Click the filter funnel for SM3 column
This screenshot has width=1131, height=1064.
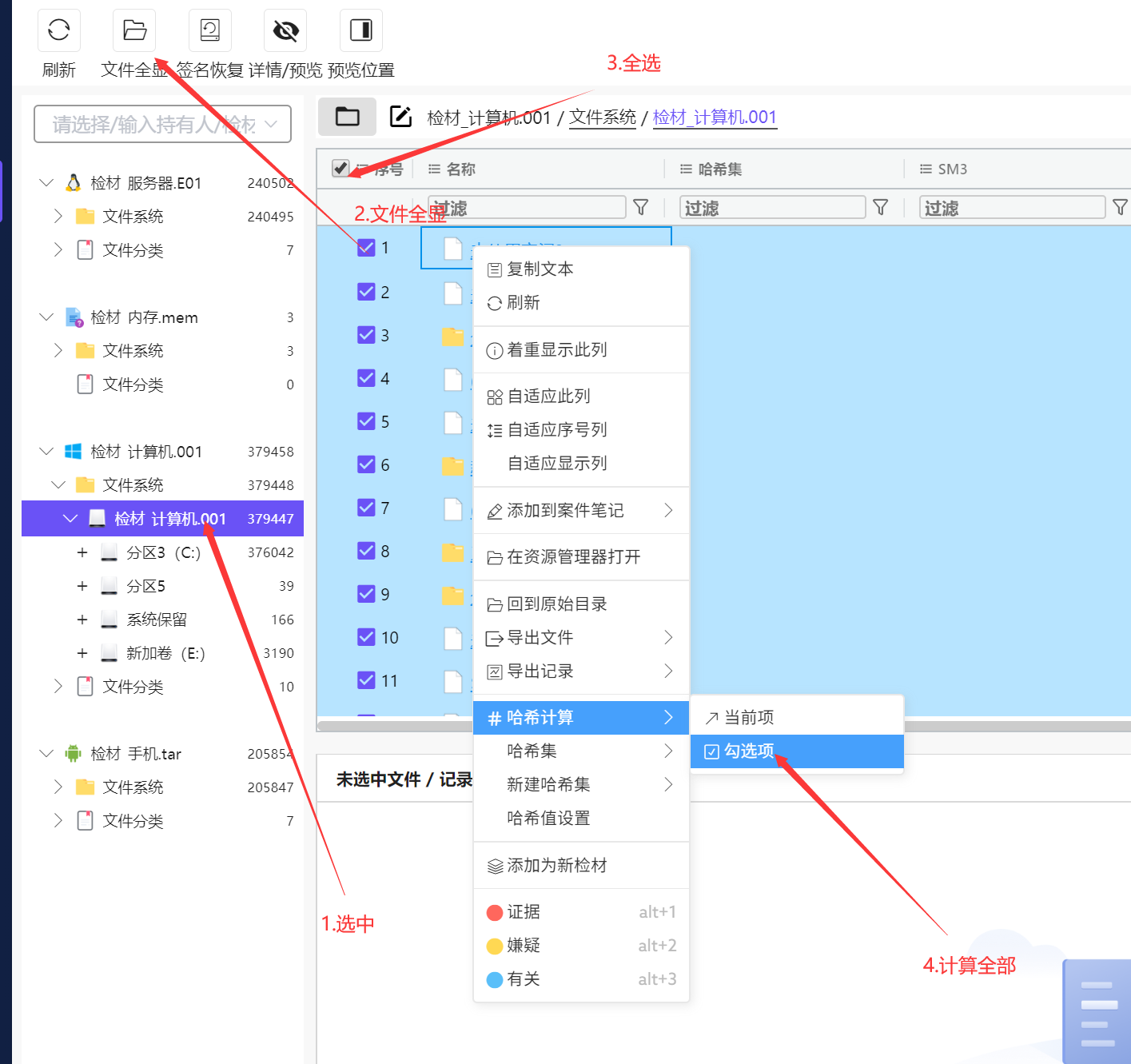pos(1121,208)
